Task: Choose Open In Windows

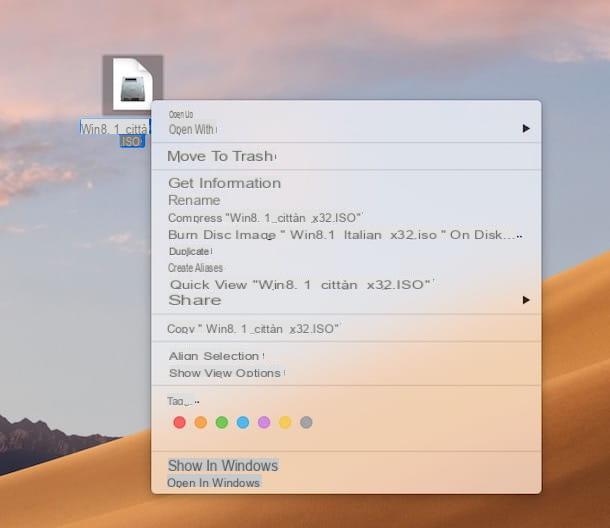Action: click(214, 483)
